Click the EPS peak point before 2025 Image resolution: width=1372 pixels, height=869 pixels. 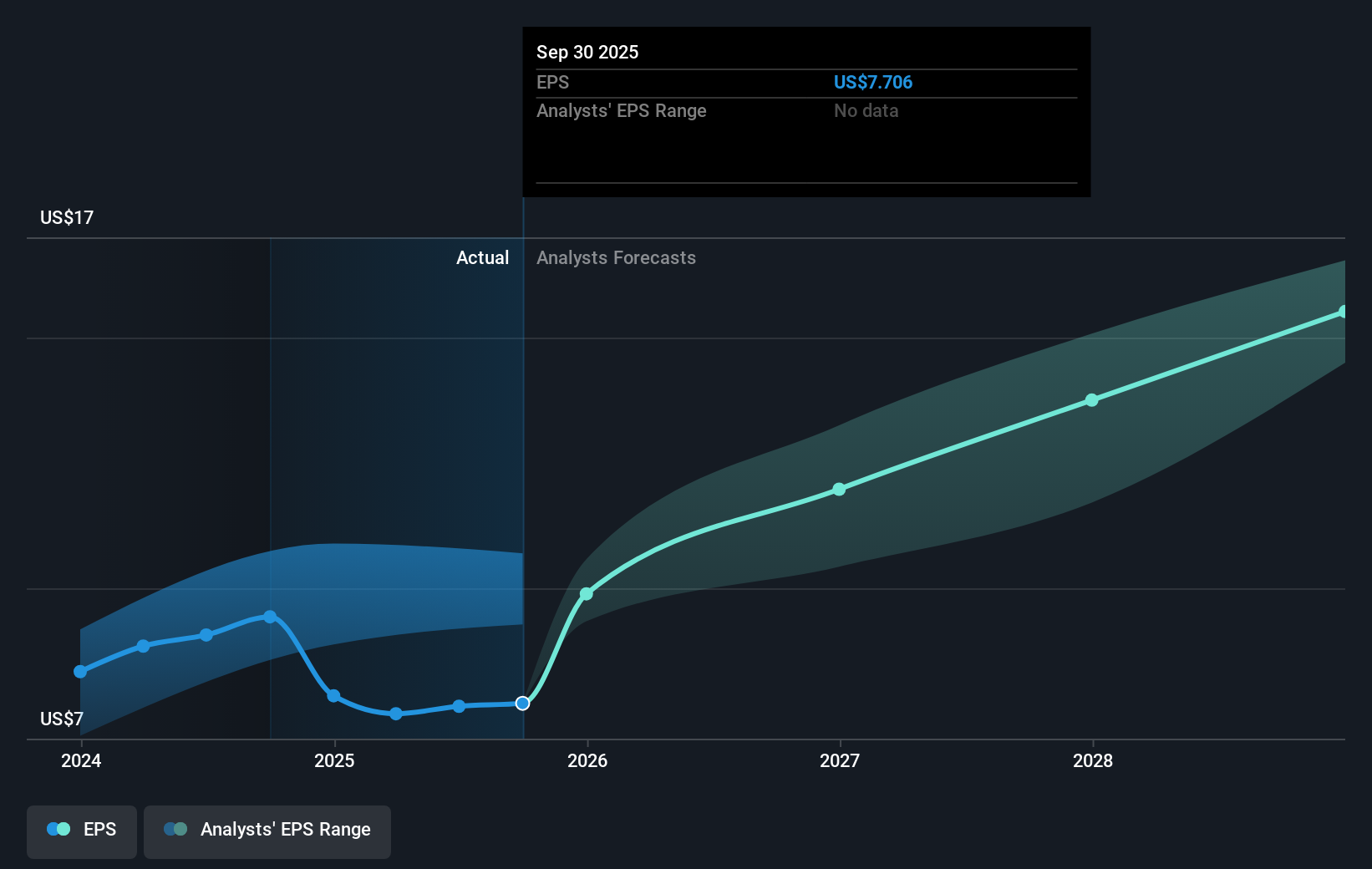pos(270,617)
